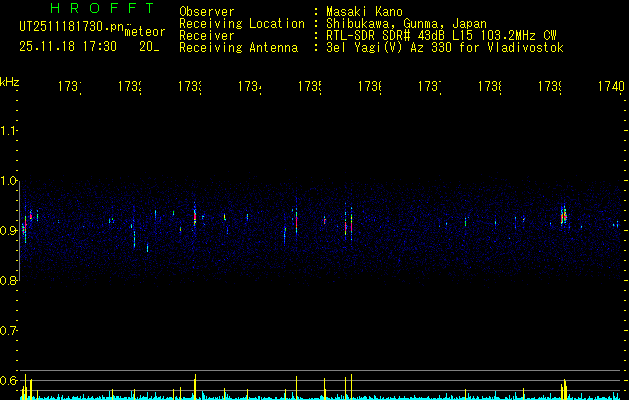The width and height of the screenshot is (629, 400).
Task: Click the green HROFFT title
Action: (x=102, y=8)
